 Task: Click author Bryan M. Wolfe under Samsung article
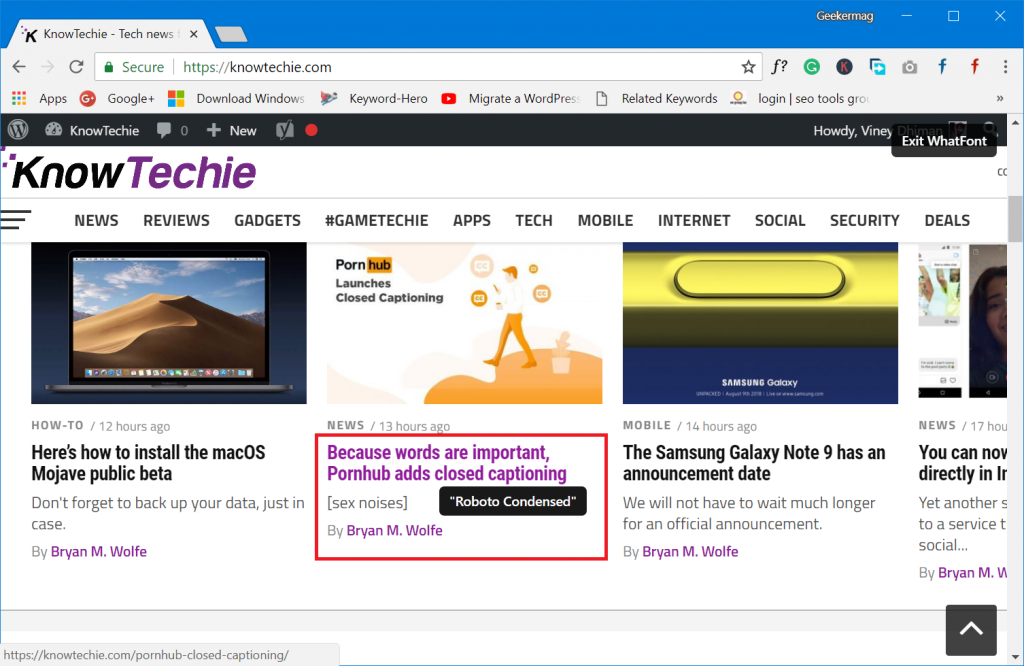coord(690,552)
